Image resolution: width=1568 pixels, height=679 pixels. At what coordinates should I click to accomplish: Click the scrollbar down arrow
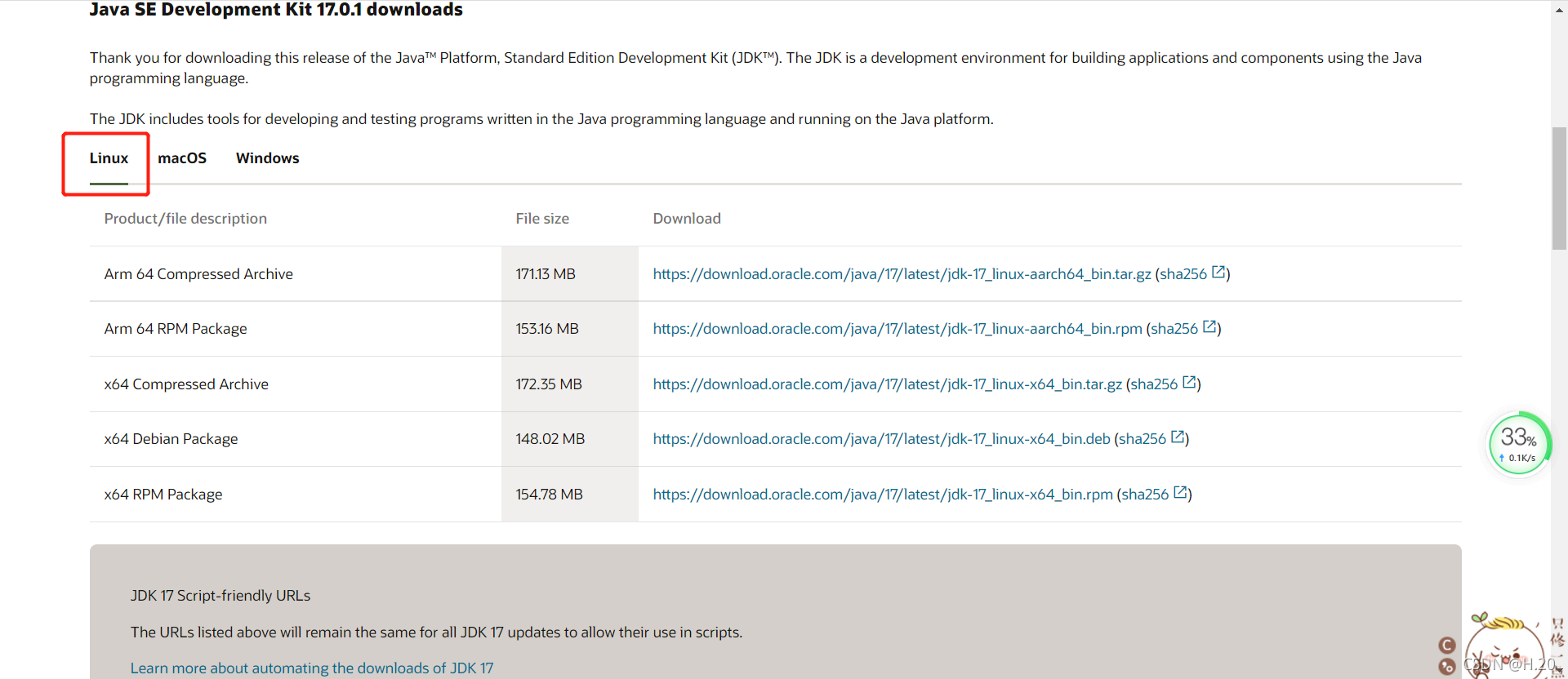[1559, 672]
